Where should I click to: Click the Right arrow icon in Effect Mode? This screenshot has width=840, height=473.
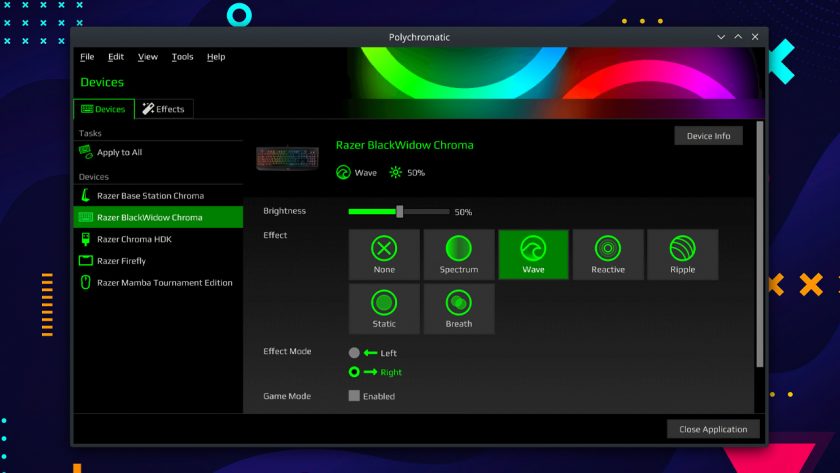pos(370,372)
